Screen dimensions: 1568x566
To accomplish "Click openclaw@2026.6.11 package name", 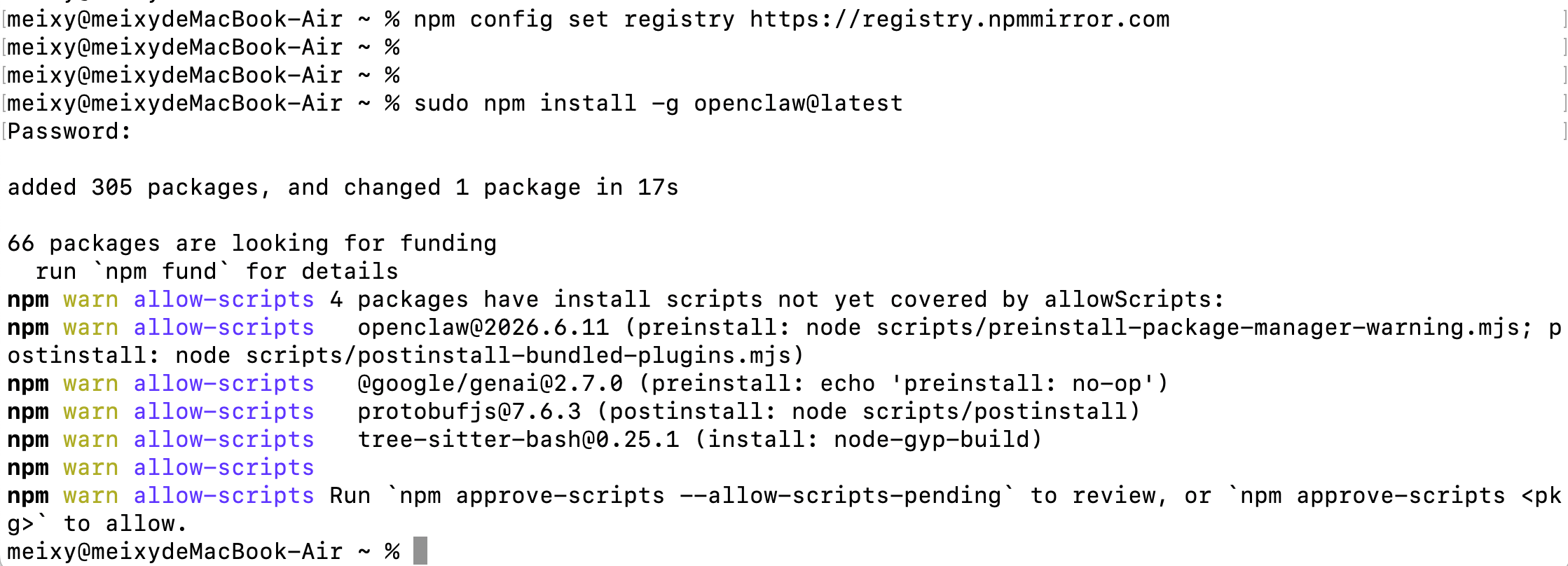I will 483,327.
